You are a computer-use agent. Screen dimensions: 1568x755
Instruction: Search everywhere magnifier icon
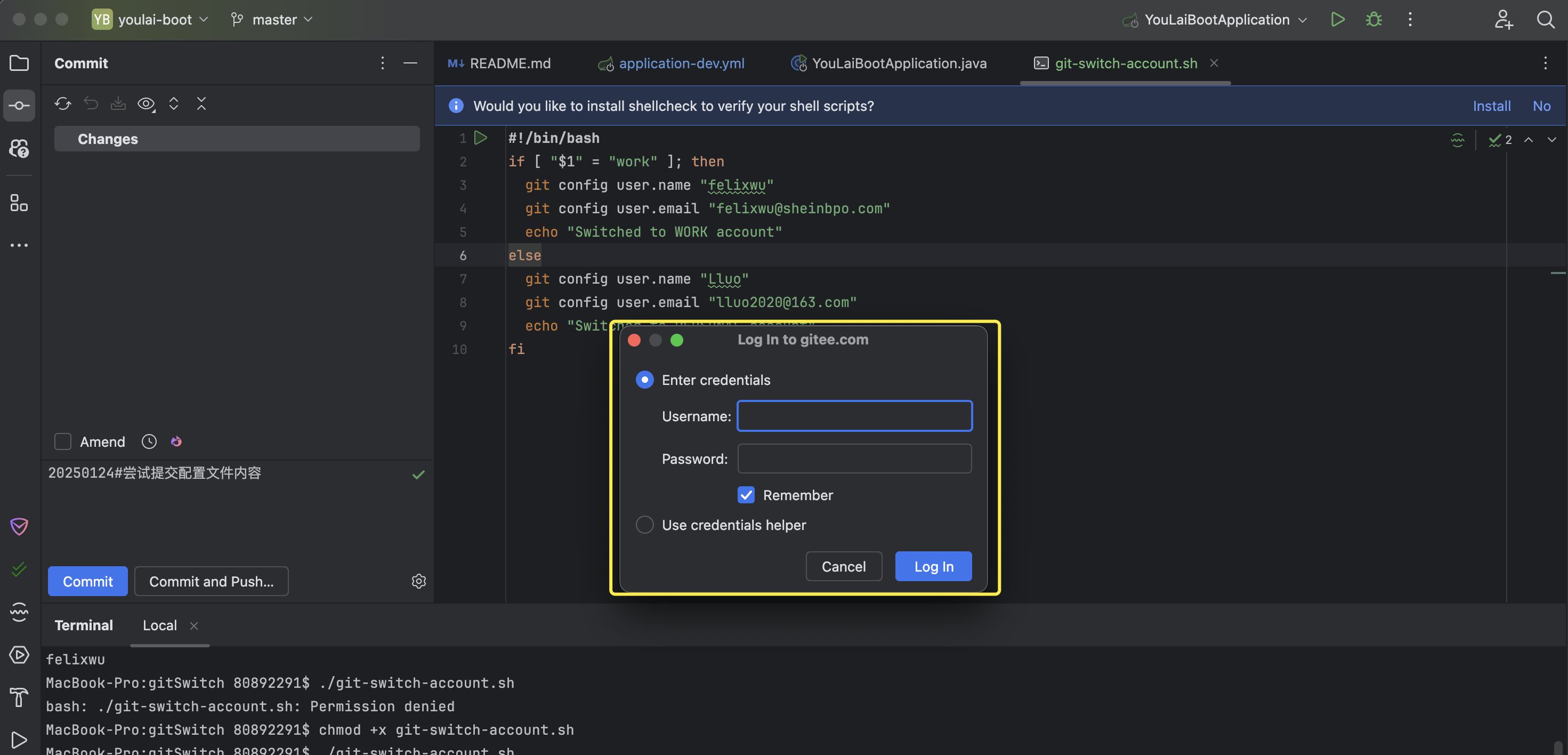1546,20
